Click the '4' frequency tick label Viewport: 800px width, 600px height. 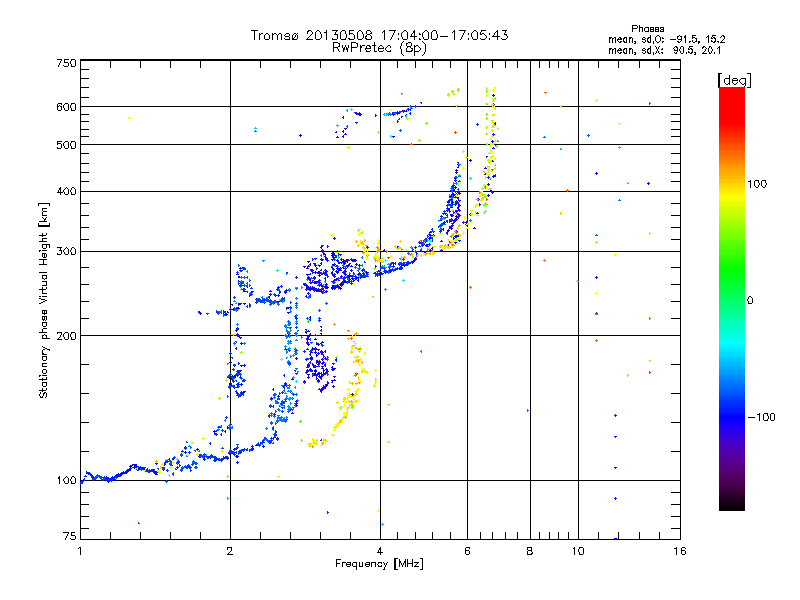[x=380, y=551]
